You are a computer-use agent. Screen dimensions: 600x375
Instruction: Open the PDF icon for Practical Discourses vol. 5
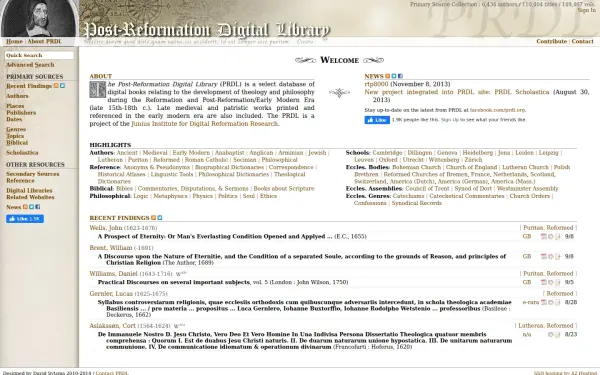tap(543, 282)
